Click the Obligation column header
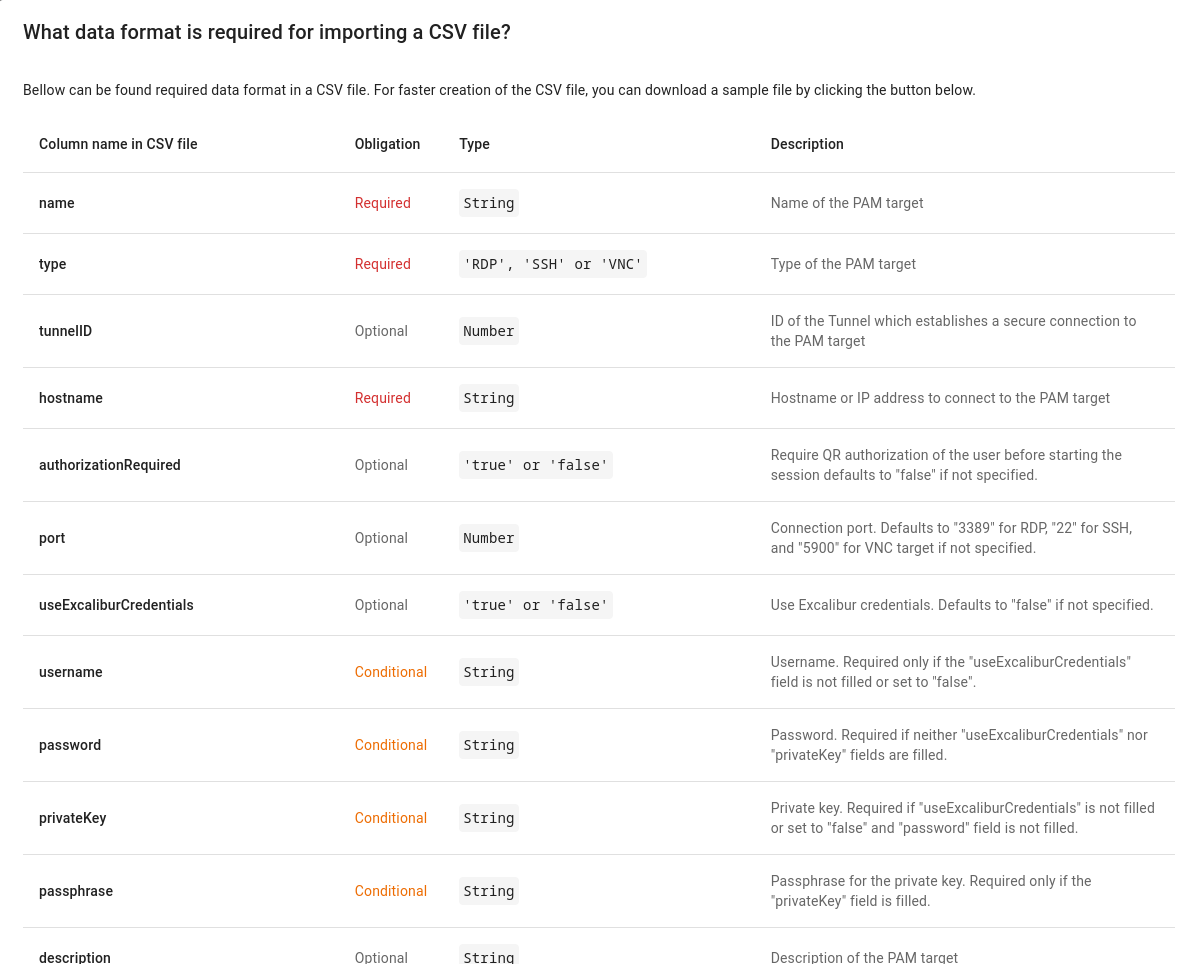The height and width of the screenshot is (977, 1195). pyautogui.click(x=387, y=144)
